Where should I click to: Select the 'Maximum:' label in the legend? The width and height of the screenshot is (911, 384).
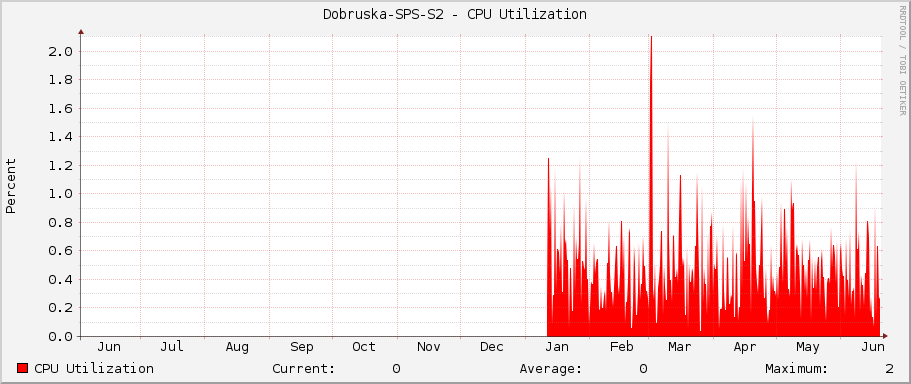pyautogui.click(x=797, y=369)
